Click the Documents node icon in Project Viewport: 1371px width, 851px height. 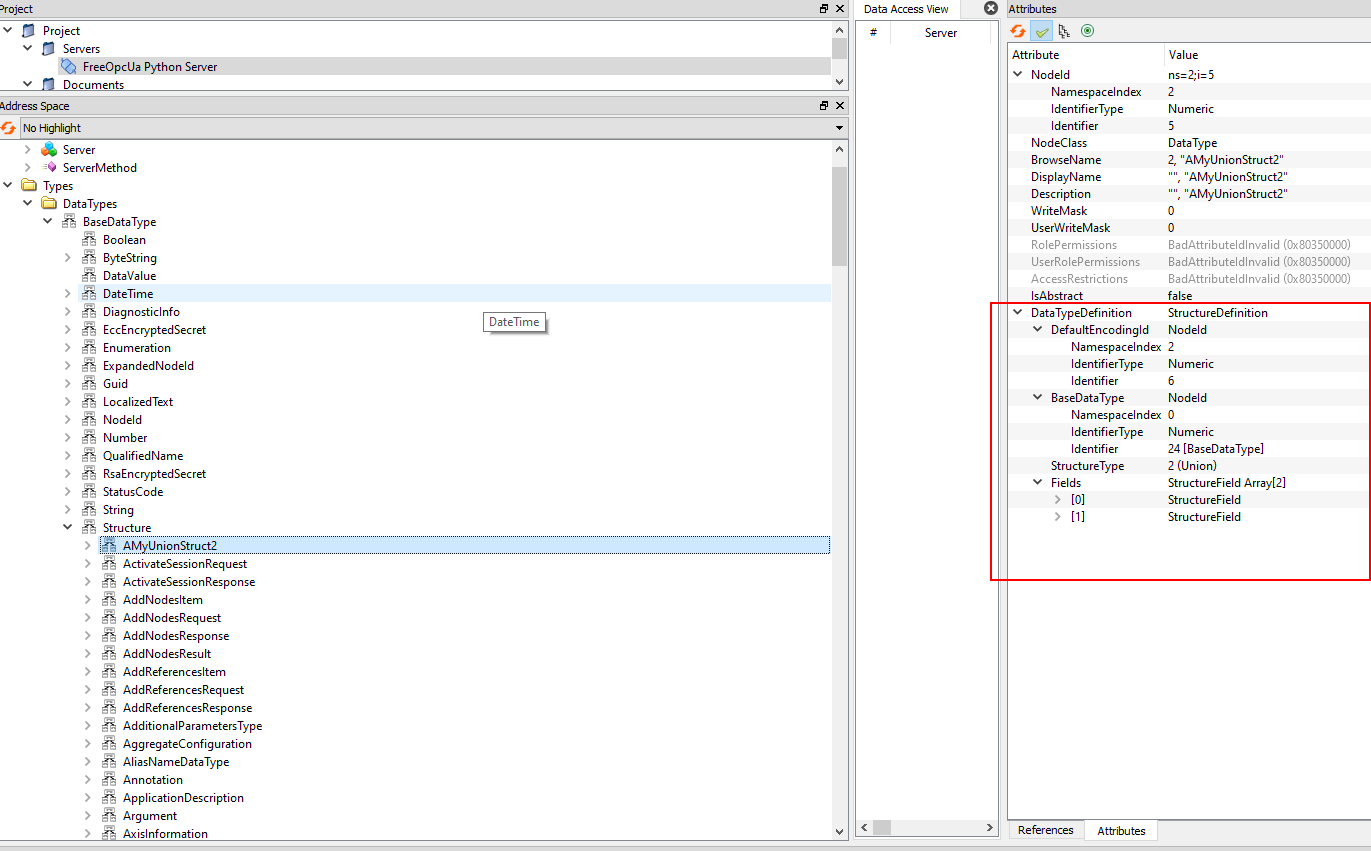coord(49,85)
